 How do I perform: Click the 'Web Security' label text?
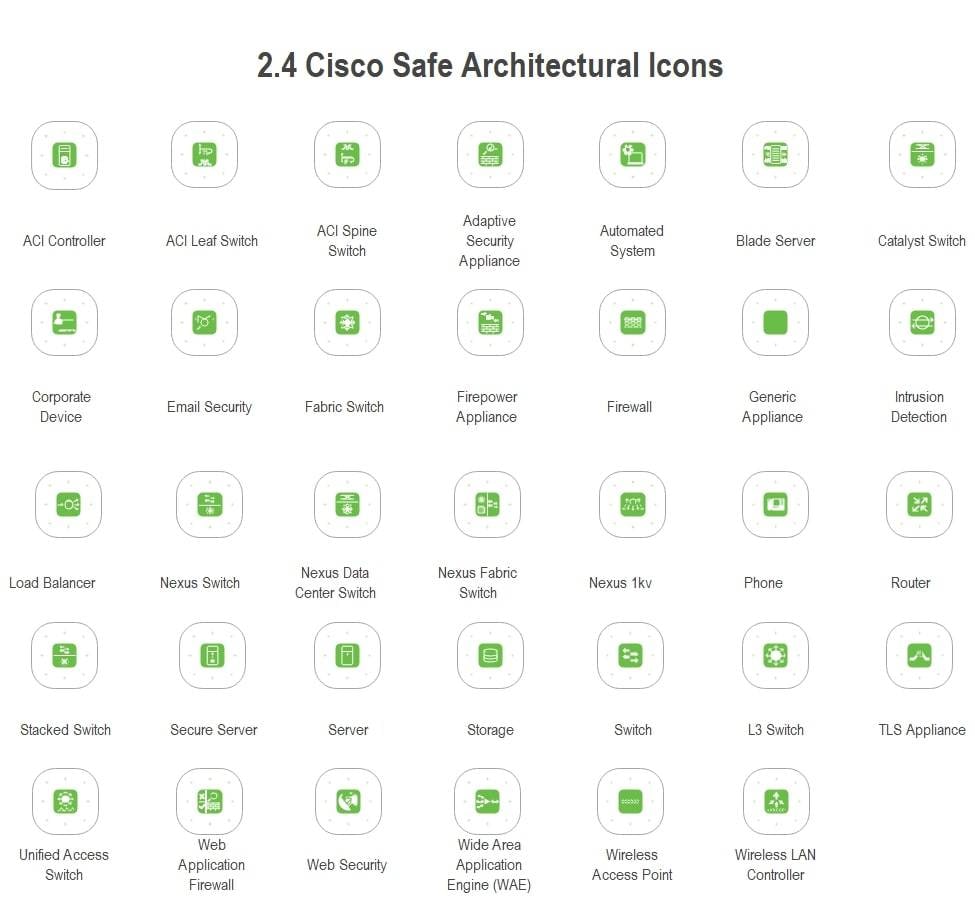tap(346, 865)
